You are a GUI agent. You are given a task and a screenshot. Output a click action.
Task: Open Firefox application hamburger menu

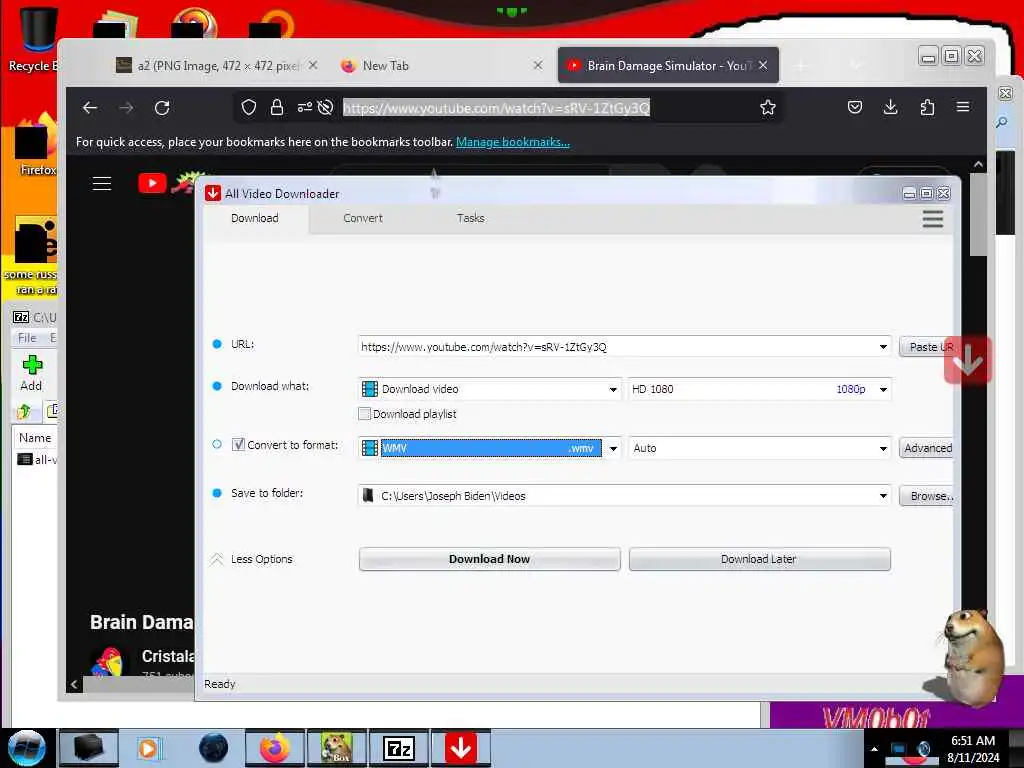(963, 107)
